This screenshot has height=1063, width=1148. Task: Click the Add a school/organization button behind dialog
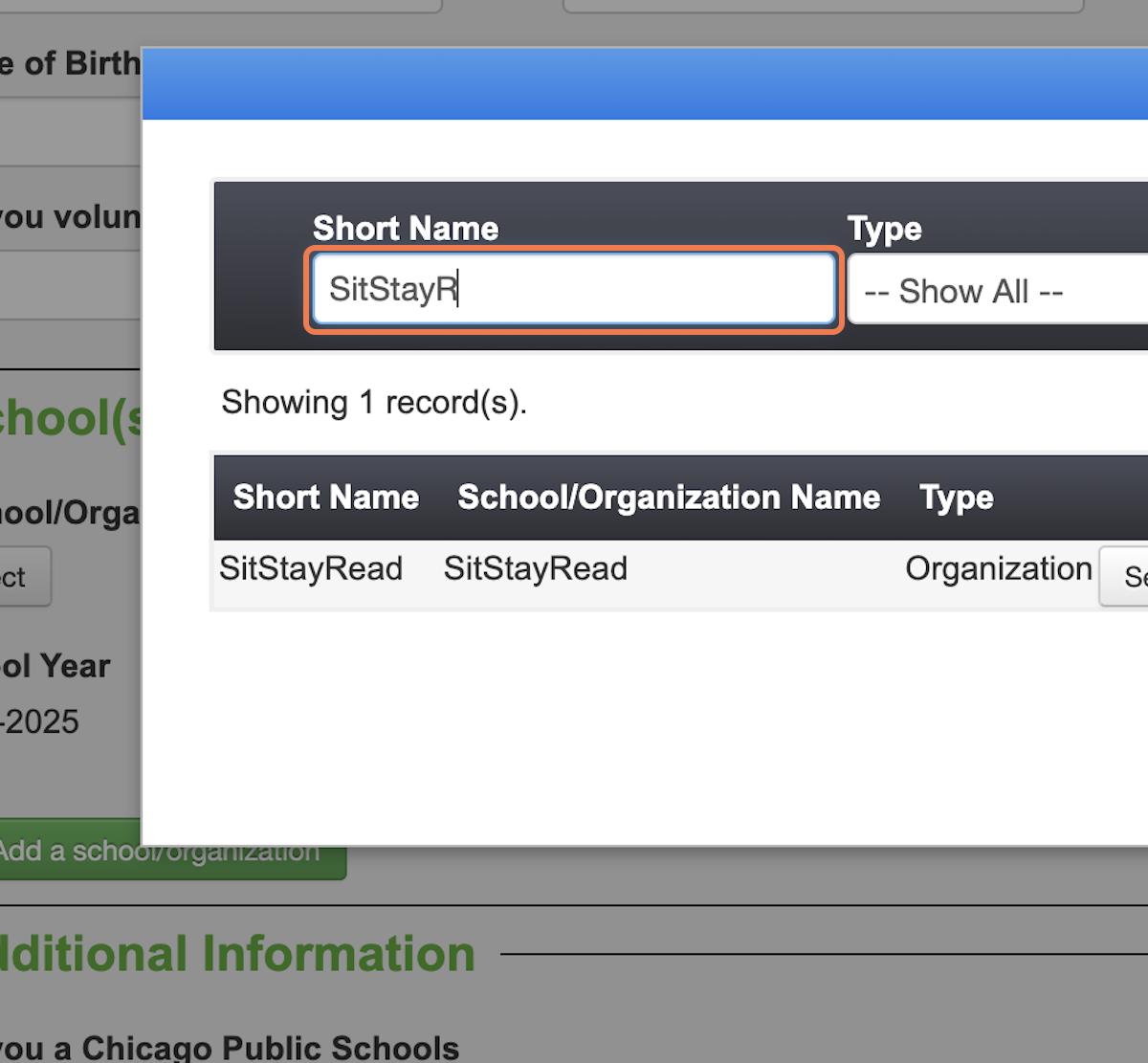(172, 850)
